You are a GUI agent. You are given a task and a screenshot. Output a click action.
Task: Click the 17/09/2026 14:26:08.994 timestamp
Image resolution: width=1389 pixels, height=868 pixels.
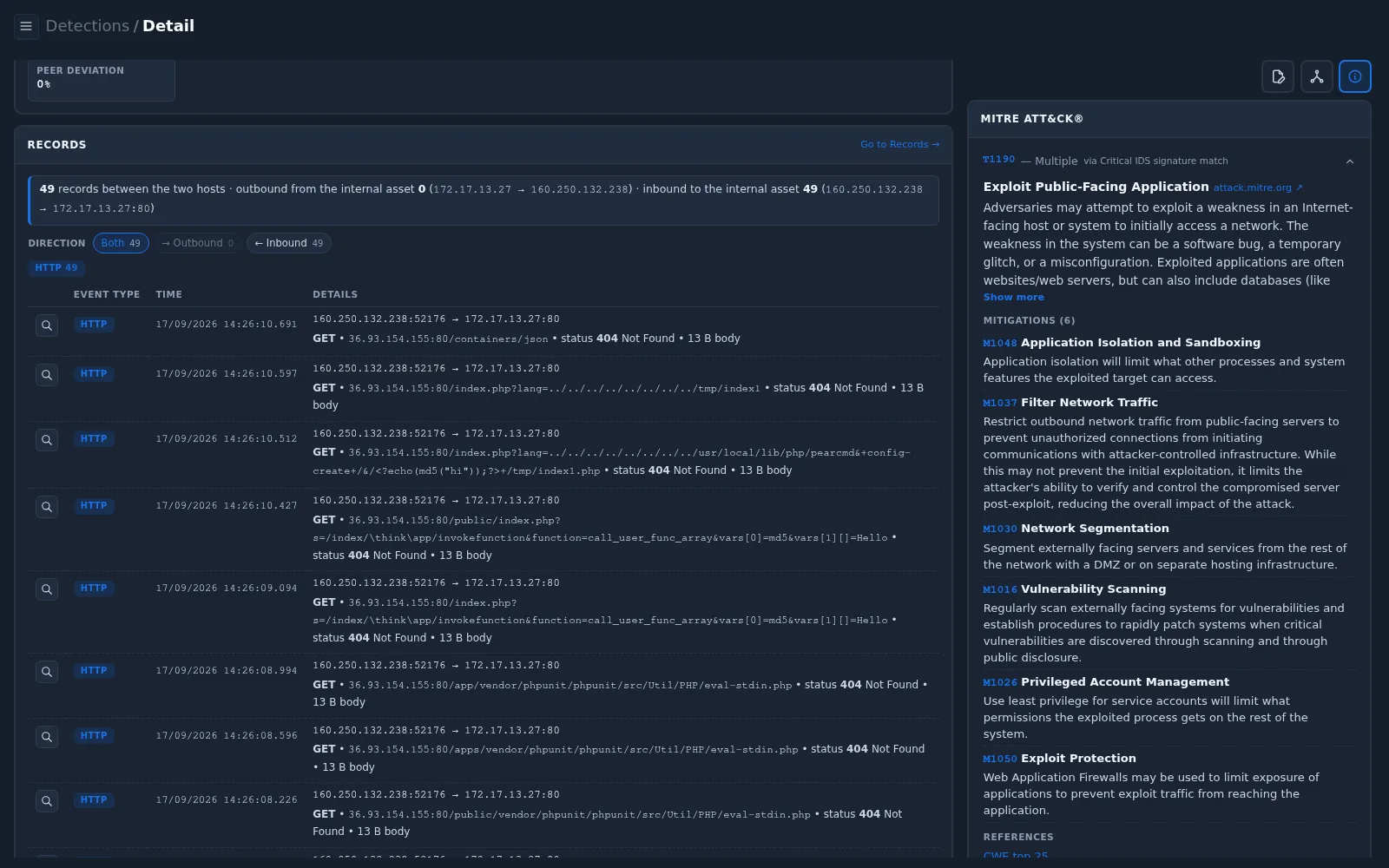(227, 671)
